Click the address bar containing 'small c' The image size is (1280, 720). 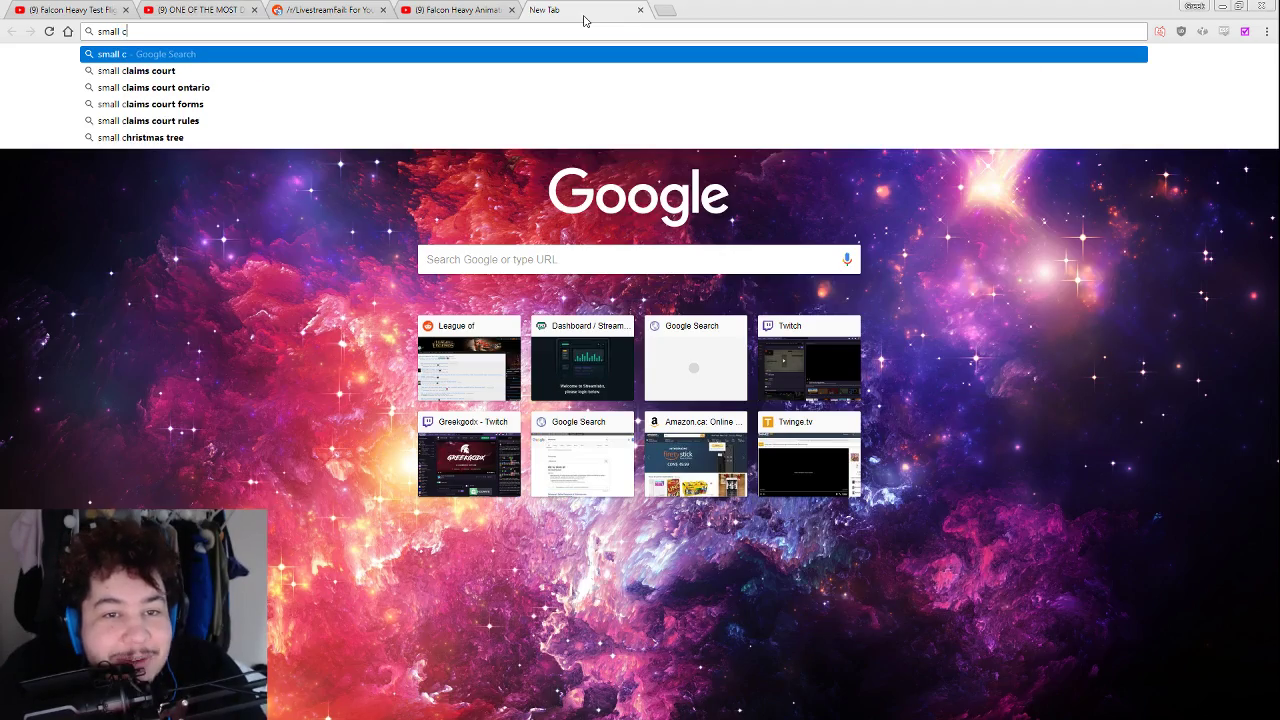coord(614,31)
